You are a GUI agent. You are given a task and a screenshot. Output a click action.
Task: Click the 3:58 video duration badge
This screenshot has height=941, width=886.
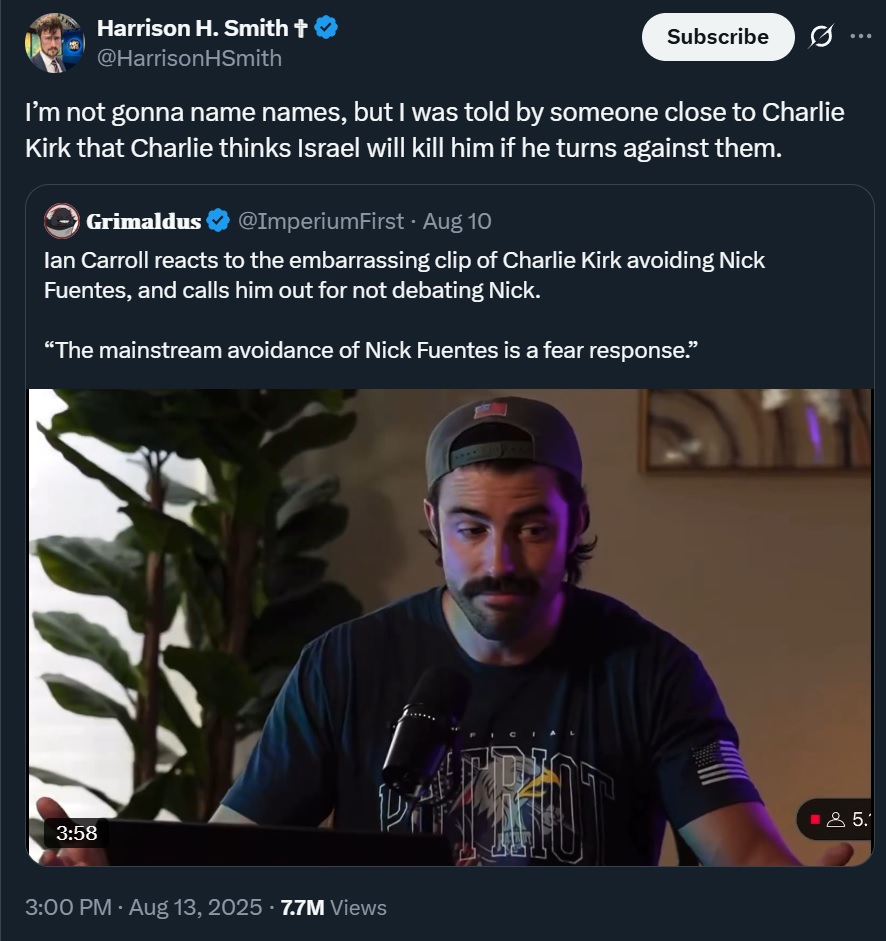pos(75,831)
